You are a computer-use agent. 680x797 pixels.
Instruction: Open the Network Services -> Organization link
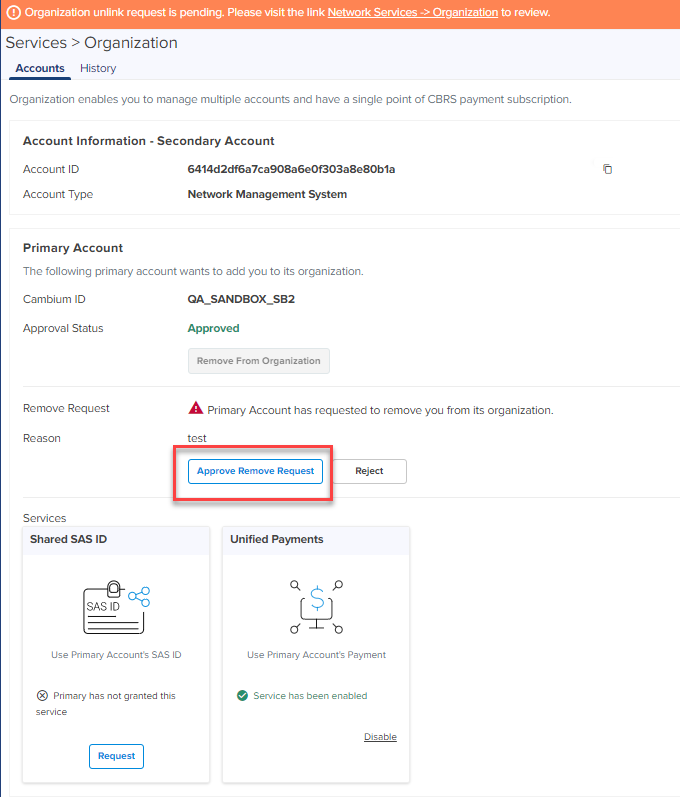[x=412, y=13]
